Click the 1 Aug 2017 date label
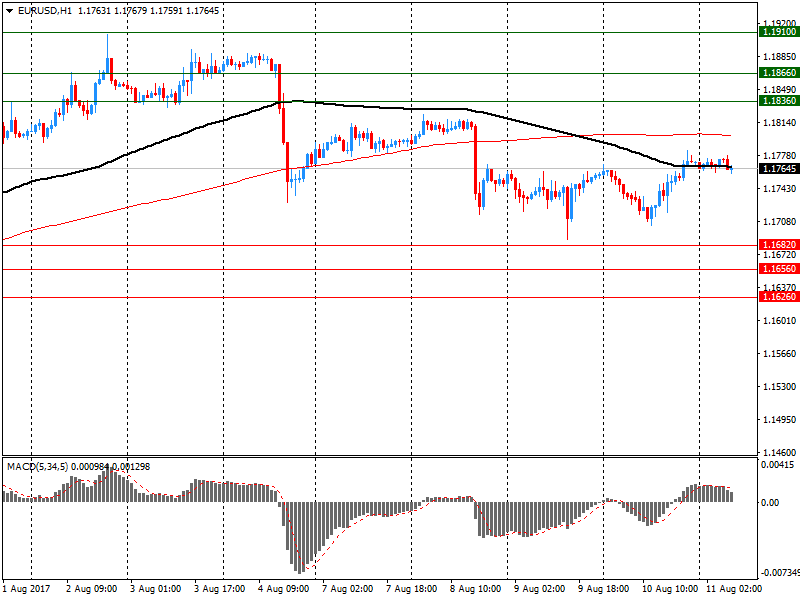 (27, 589)
